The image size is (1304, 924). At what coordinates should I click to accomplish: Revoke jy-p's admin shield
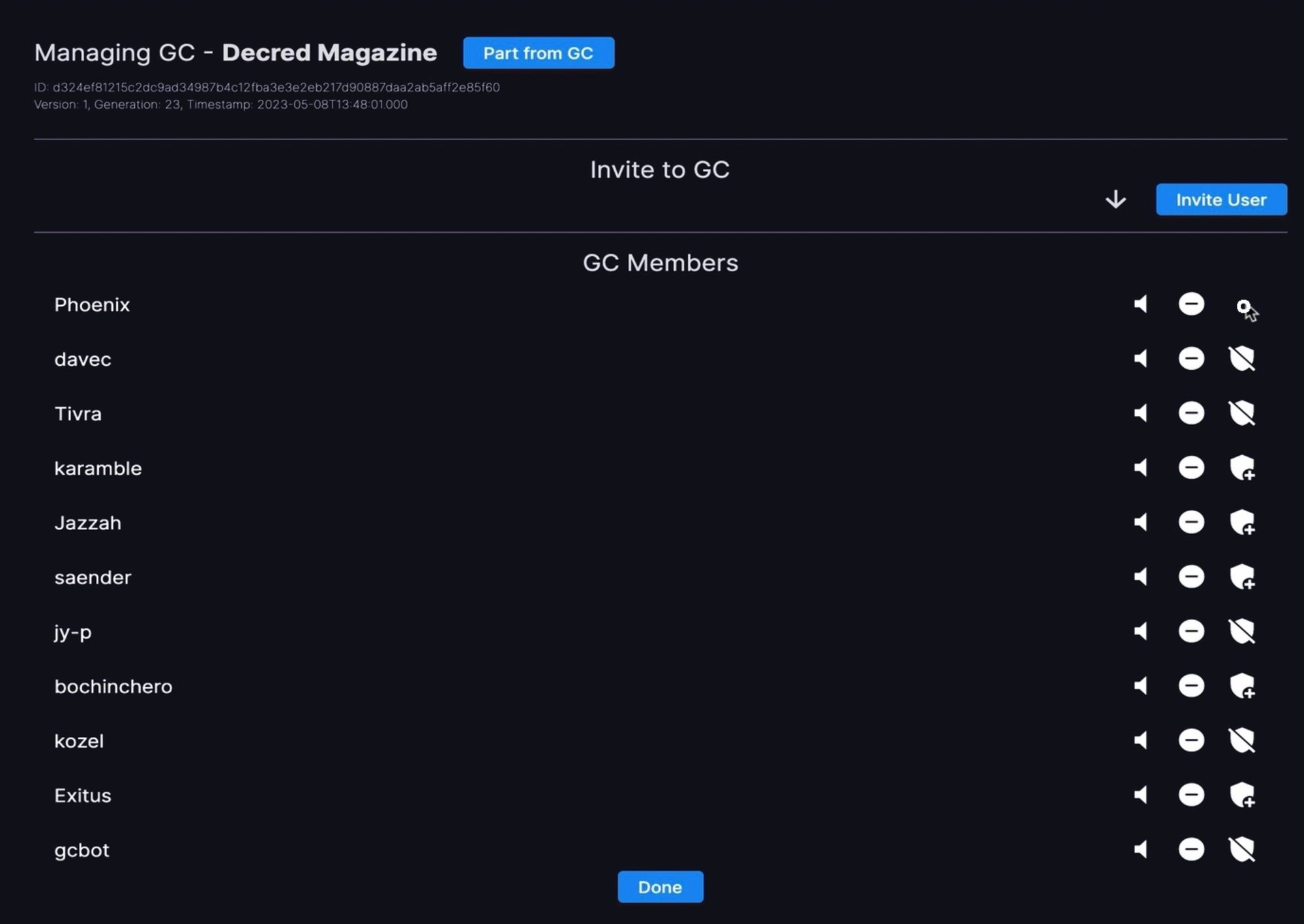(1241, 631)
